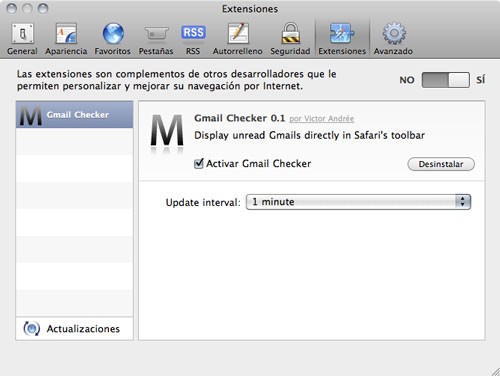This screenshot has width=500, height=376.
Task: Open the General preferences pane
Action: 22,39
